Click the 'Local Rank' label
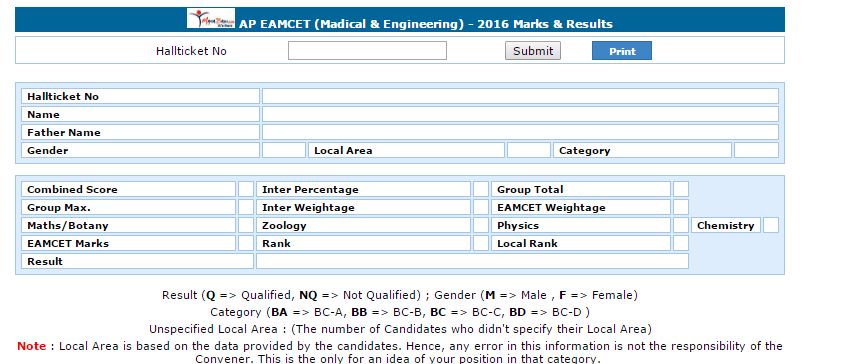The image size is (860, 364). 581,244
